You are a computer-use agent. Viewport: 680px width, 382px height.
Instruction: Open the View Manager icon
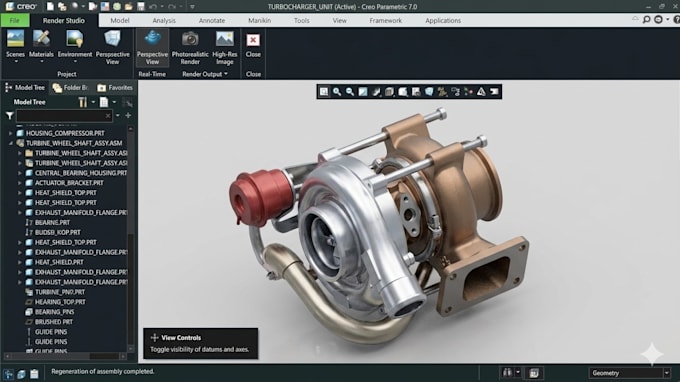point(416,91)
